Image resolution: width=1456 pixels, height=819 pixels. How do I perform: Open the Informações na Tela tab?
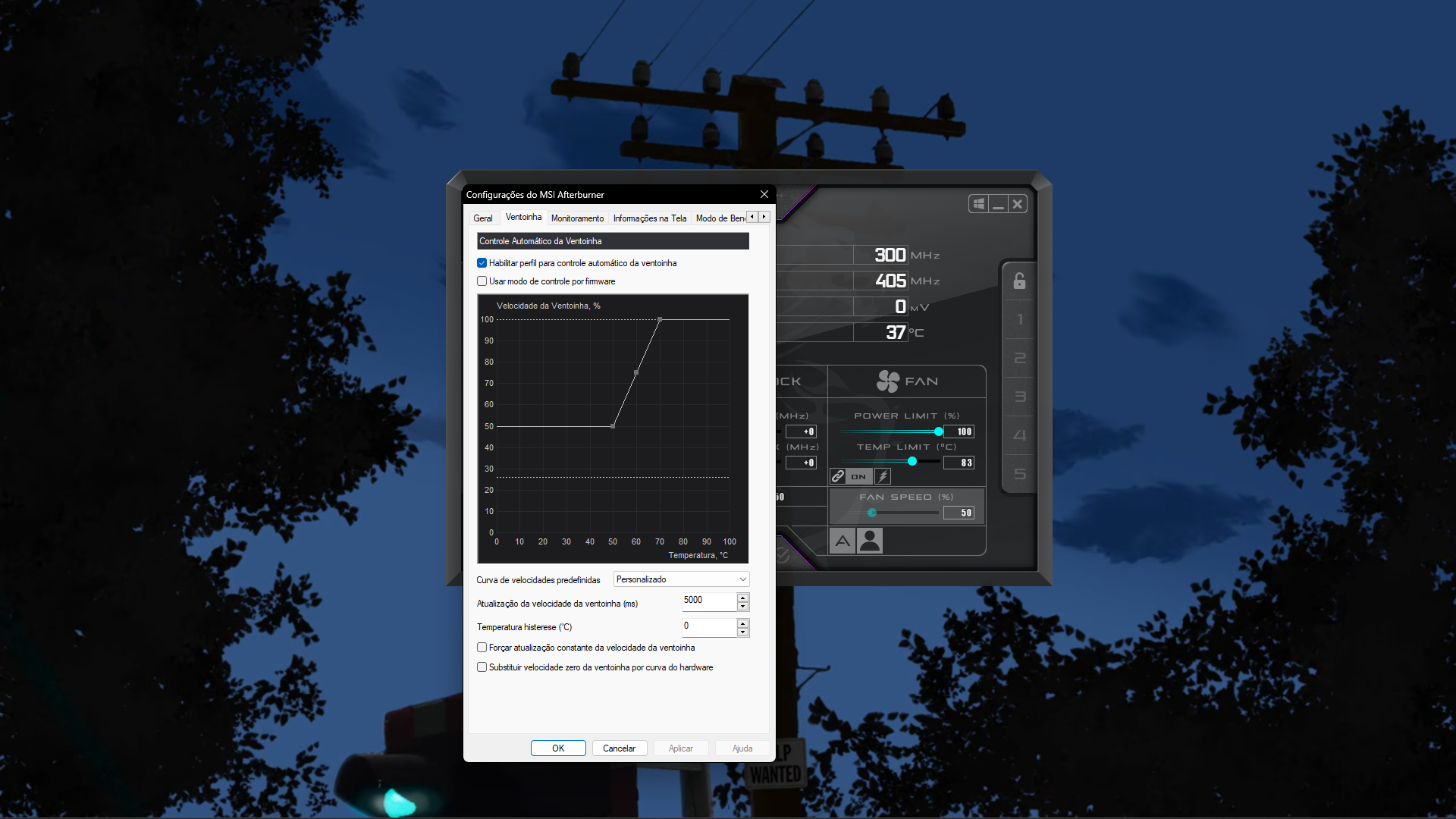click(650, 218)
